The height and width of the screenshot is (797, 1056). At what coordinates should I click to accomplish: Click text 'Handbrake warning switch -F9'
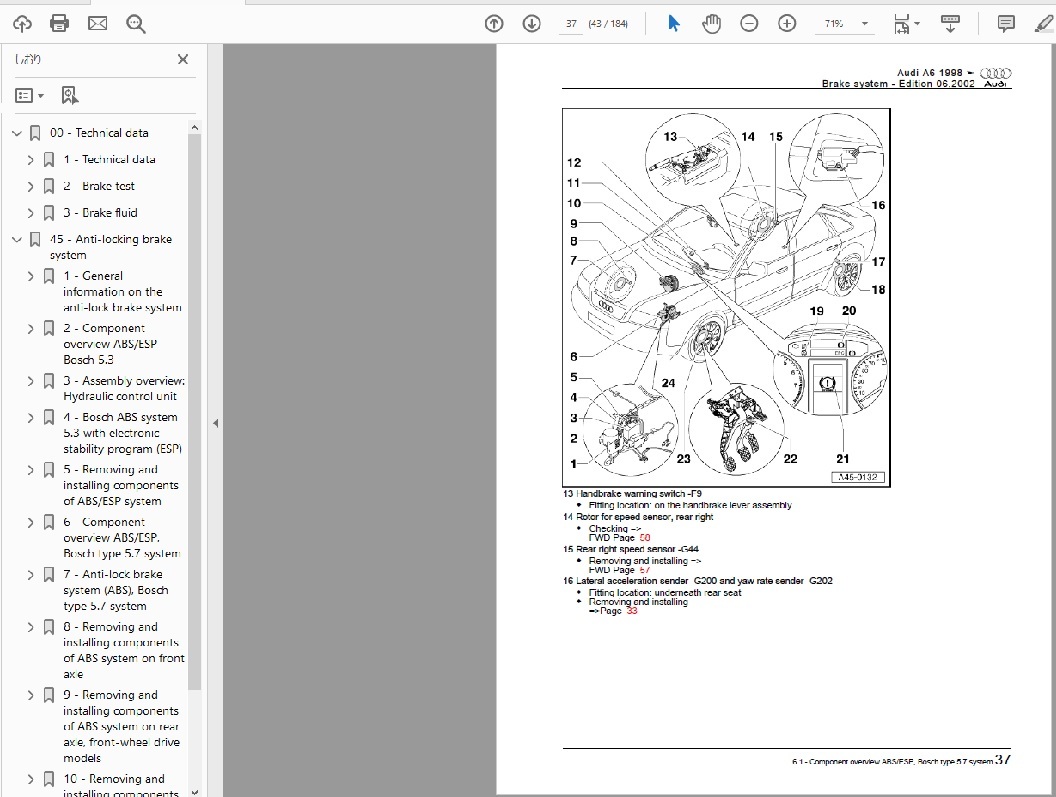pyautogui.click(x=639, y=494)
